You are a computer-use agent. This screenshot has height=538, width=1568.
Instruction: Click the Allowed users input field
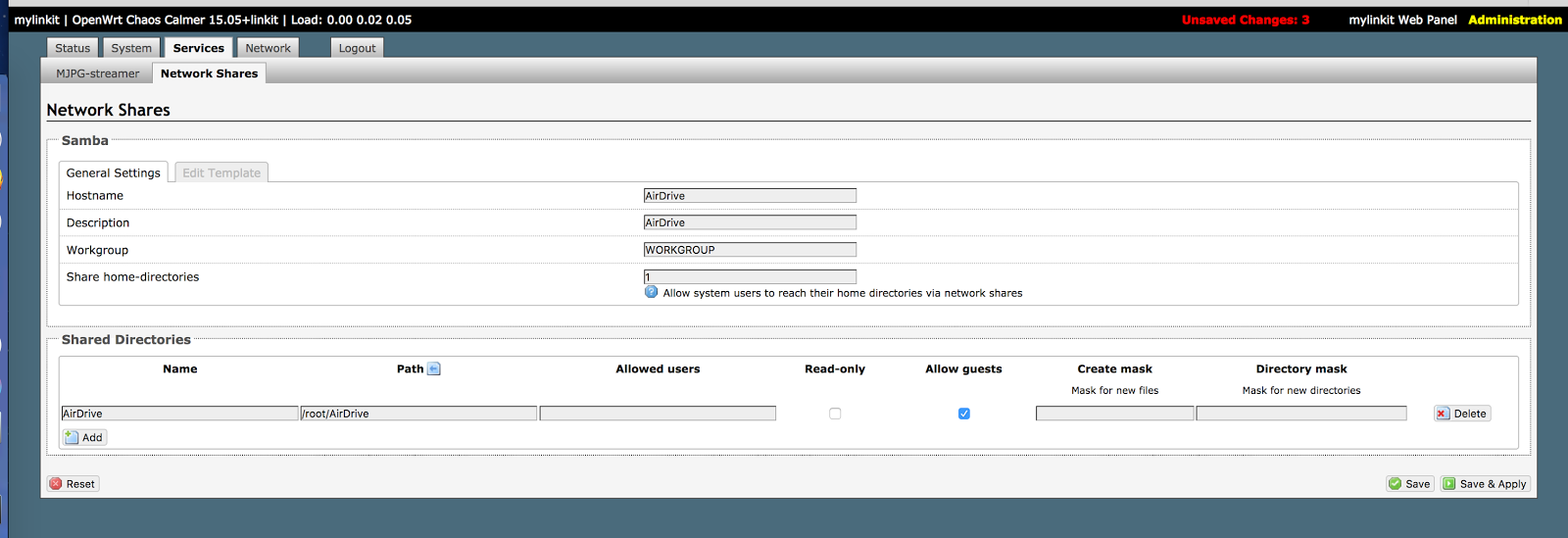tap(658, 414)
